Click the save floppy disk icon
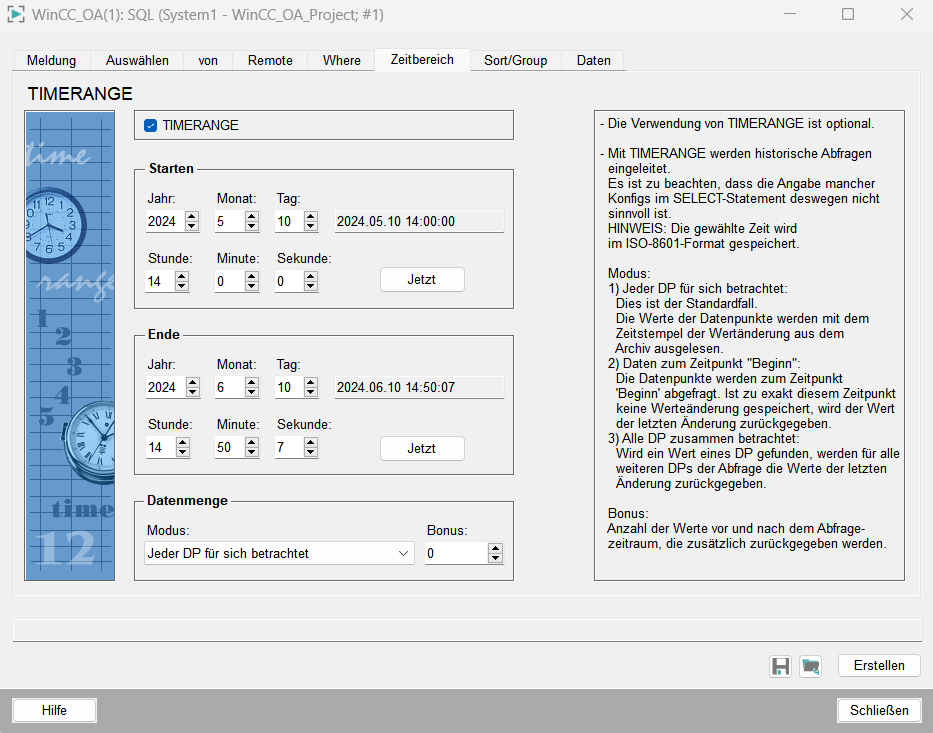This screenshot has width=933, height=733. click(x=780, y=666)
